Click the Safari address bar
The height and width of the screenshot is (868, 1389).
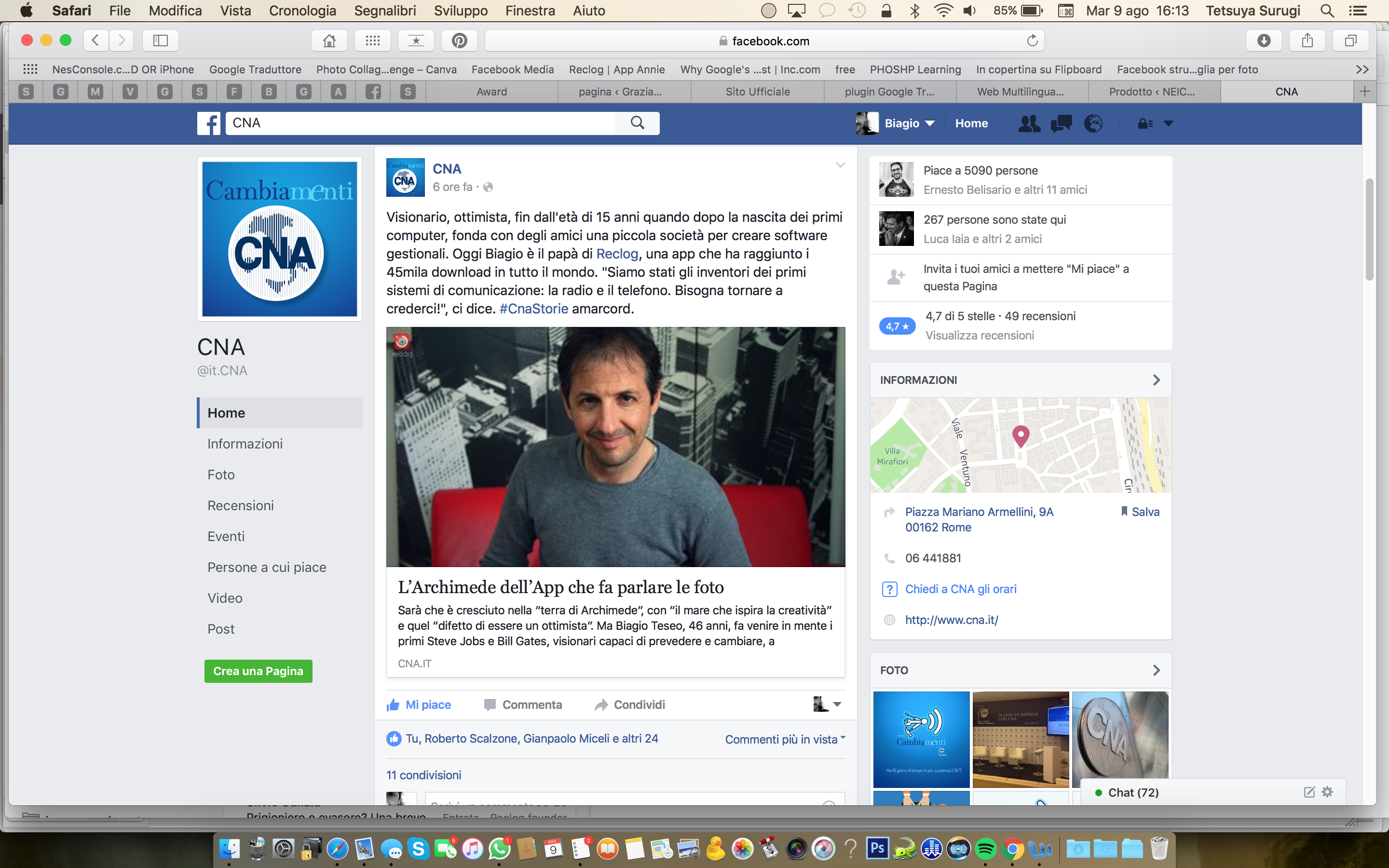point(764,41)
